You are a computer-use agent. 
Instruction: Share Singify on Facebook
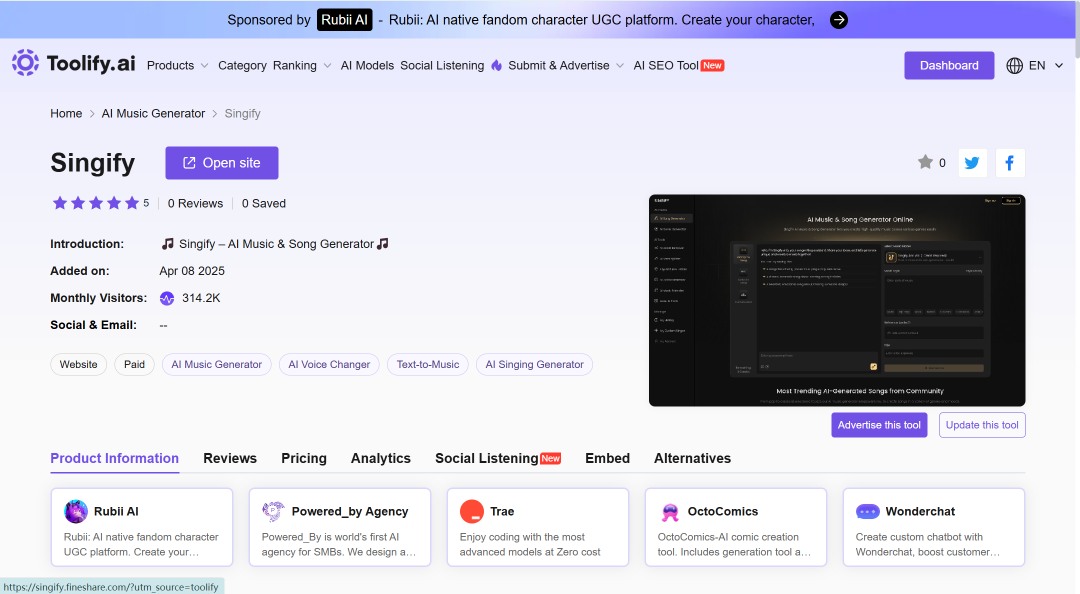pyautogui.click(x=1010, y=163)
